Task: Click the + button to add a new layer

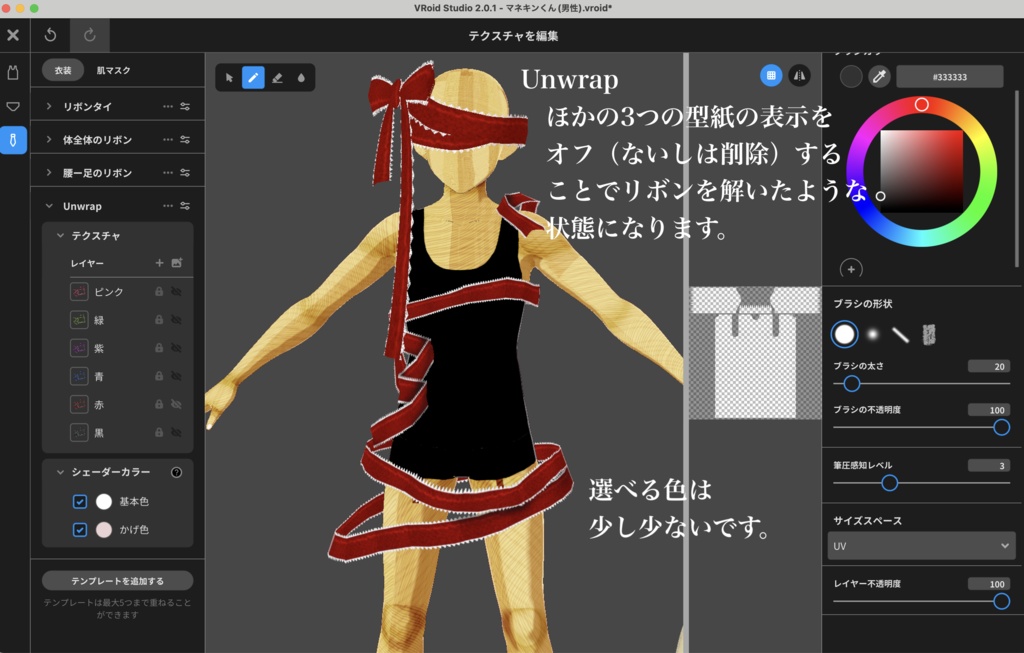Action: coord(158,263)
